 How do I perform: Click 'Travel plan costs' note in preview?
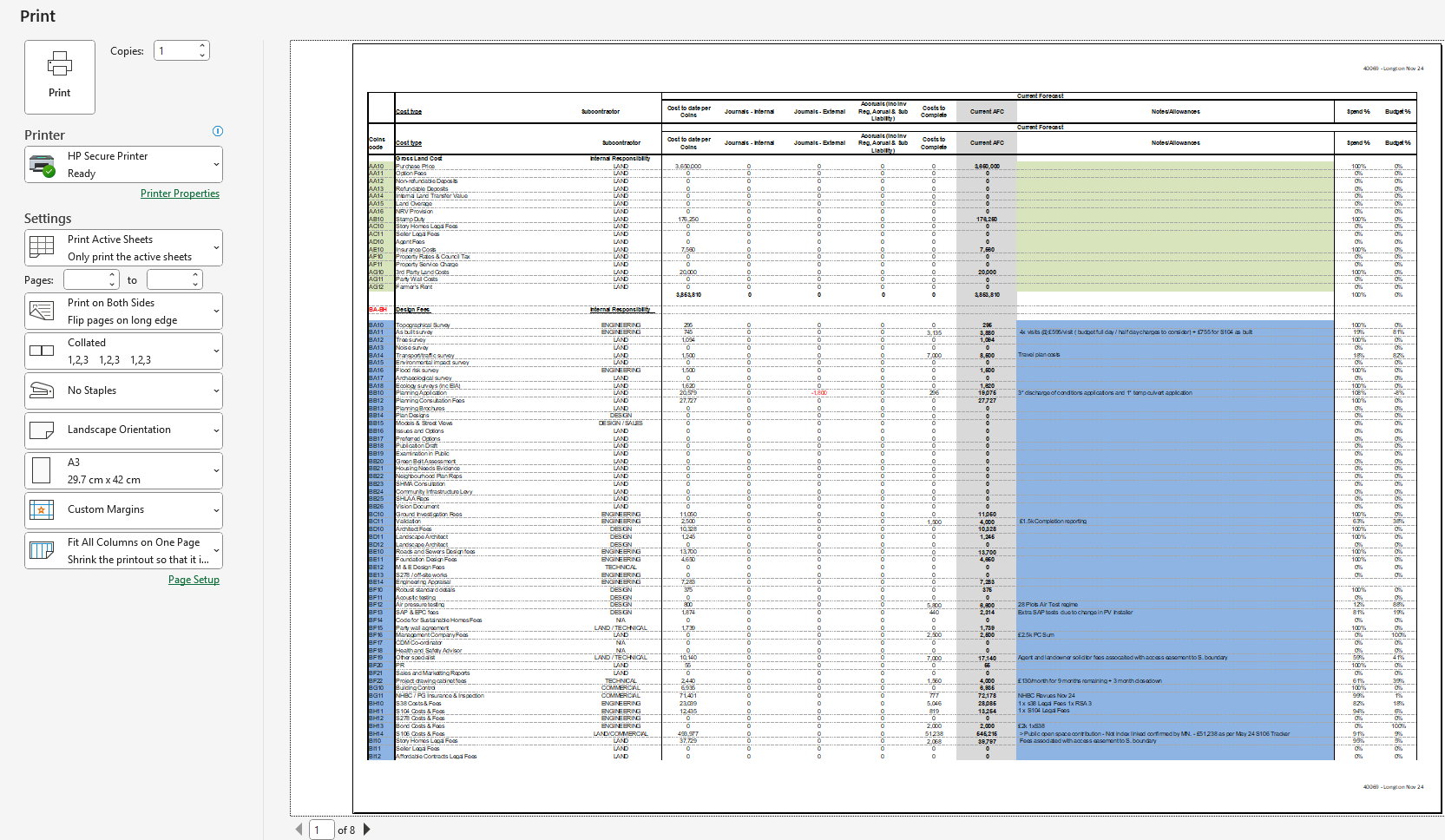tap(1039, 355)
